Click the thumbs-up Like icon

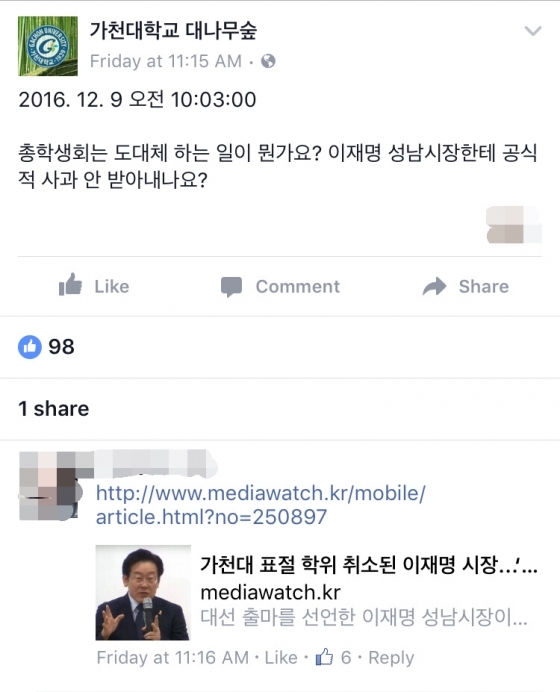pos(71,284)
